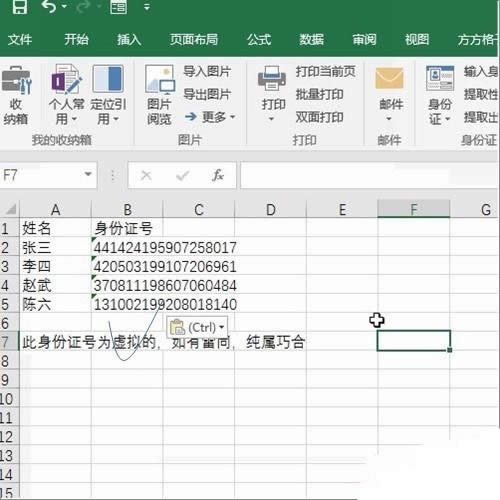Select cell with name 李四
This screenshot has width=500, height=500.
[55, 266]
